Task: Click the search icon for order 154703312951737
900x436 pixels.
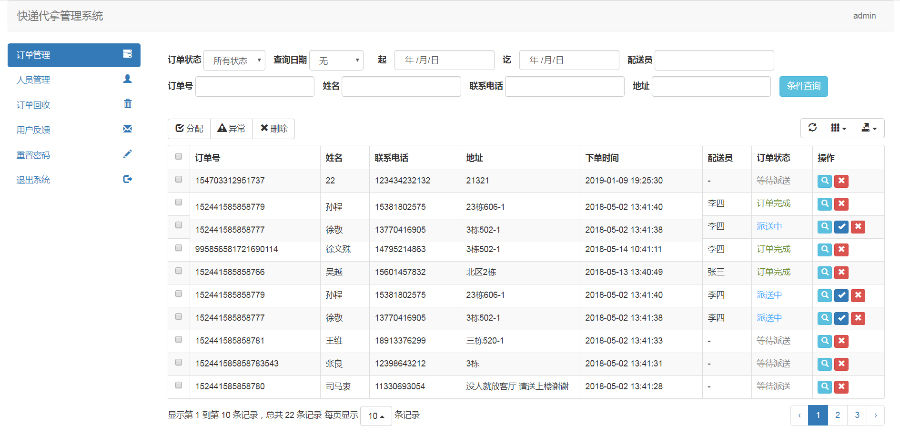Action: point(825,180)
